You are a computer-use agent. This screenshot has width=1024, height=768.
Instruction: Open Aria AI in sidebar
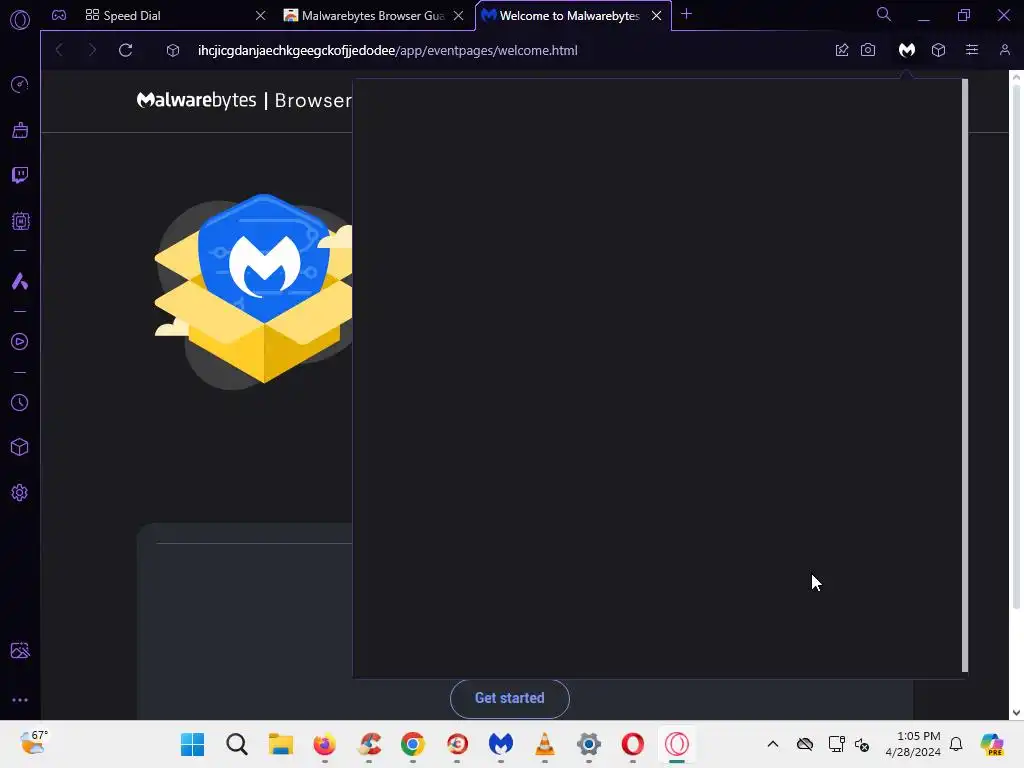pos(20,281)
